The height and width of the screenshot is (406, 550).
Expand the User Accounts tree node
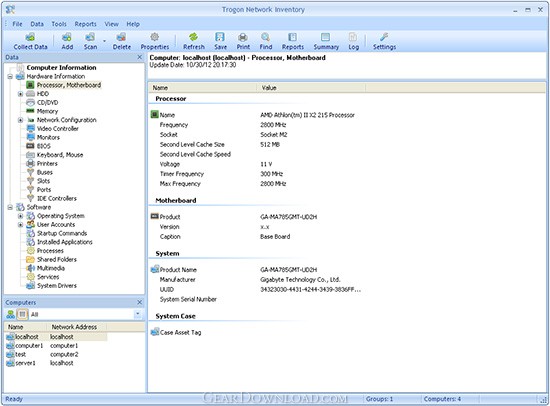[x=20, y=225]
